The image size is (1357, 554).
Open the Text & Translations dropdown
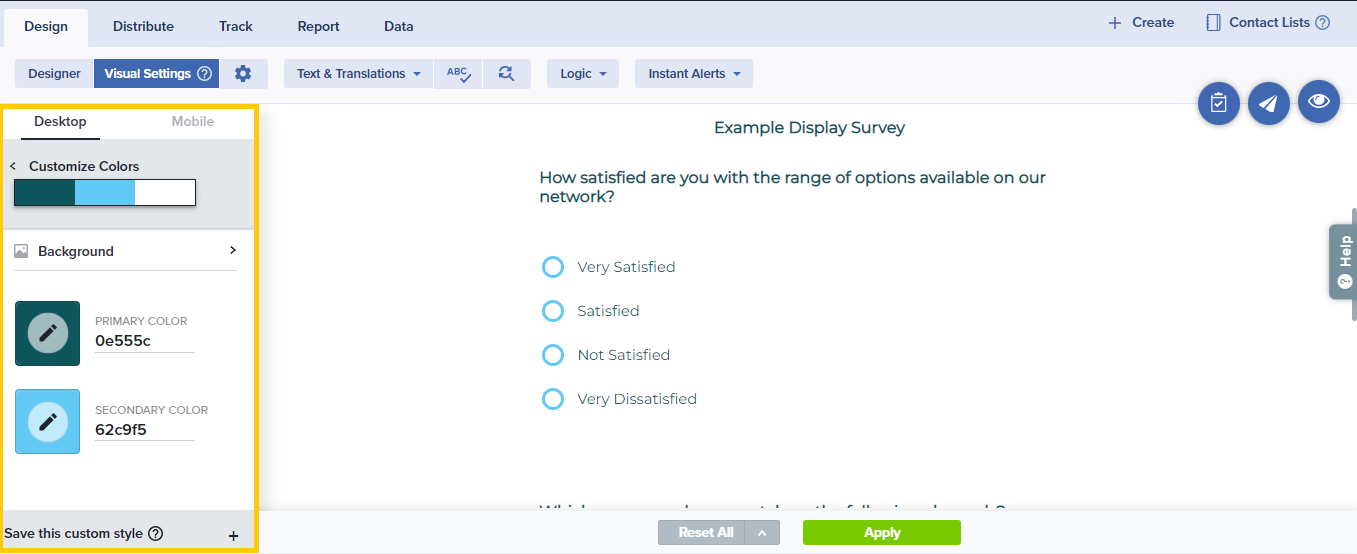358,73
